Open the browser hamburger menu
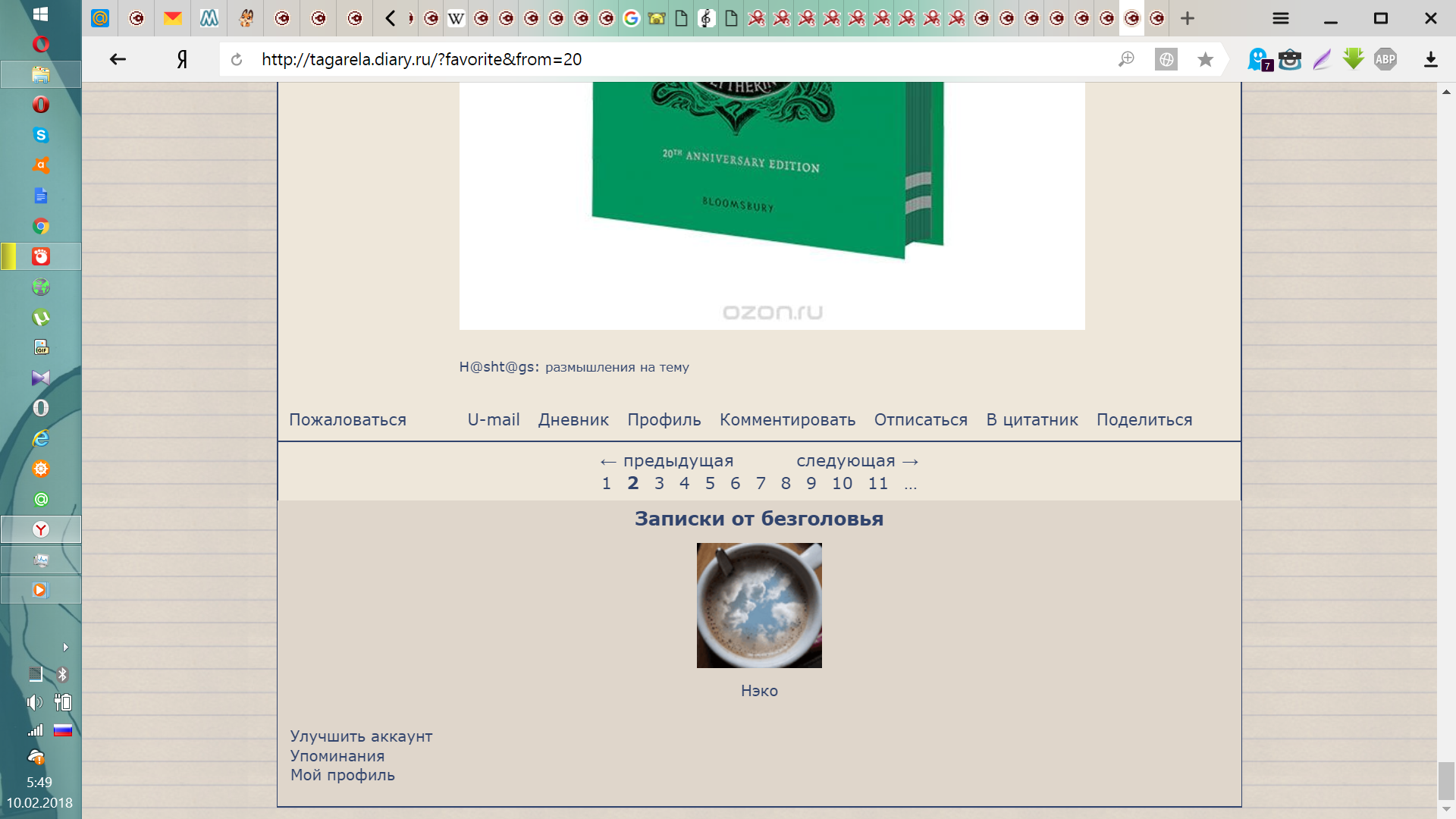The height and width of the screenshot is (819, 1456). coord(1281,18)
